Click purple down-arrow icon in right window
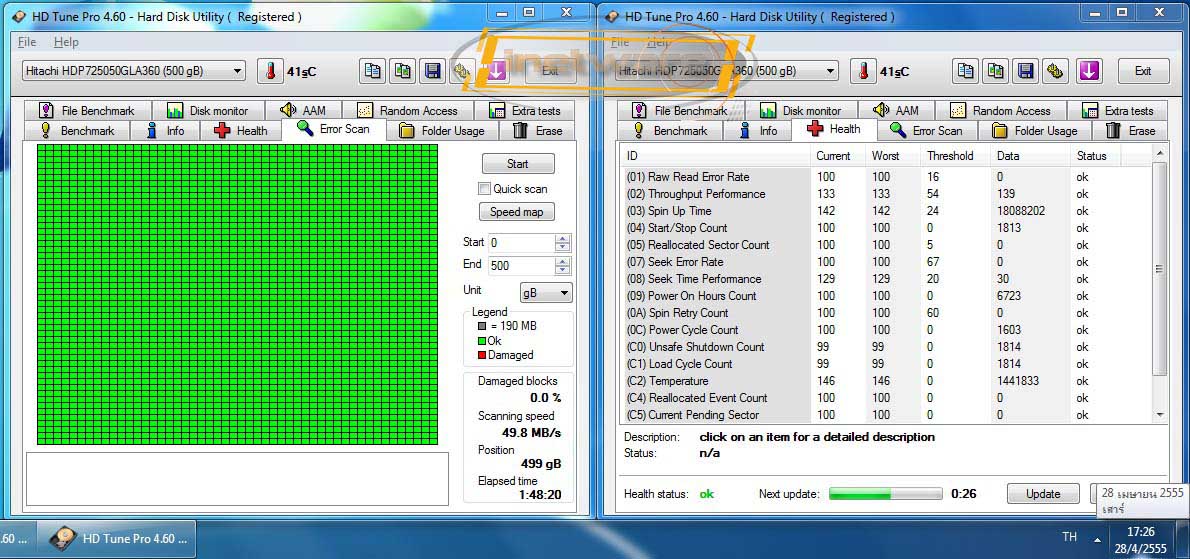Image resolution: width=1190 pixels, height=559 pixels. (1089, 71)
